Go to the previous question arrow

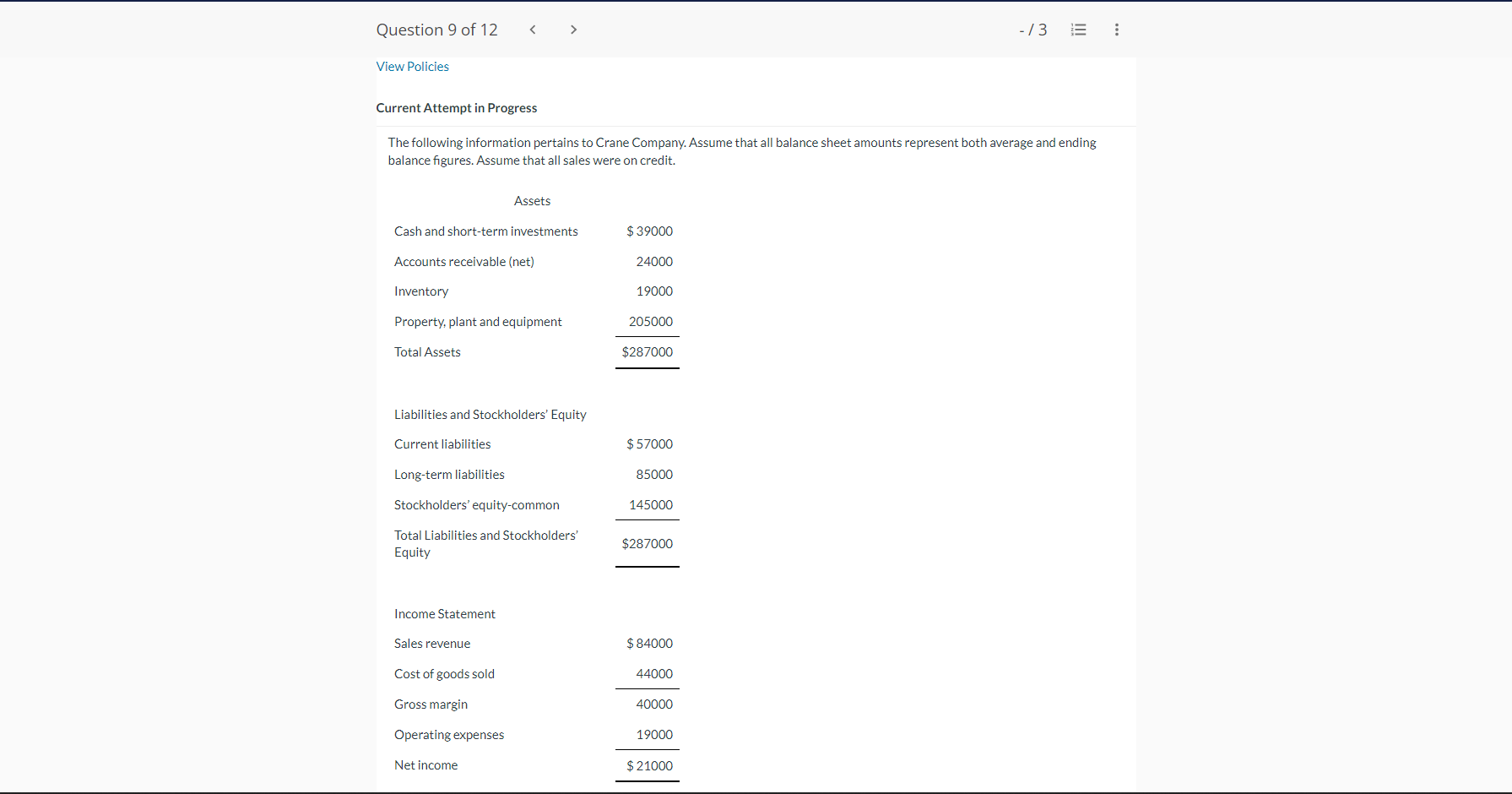pyautogui.click(x=533, y=30)
